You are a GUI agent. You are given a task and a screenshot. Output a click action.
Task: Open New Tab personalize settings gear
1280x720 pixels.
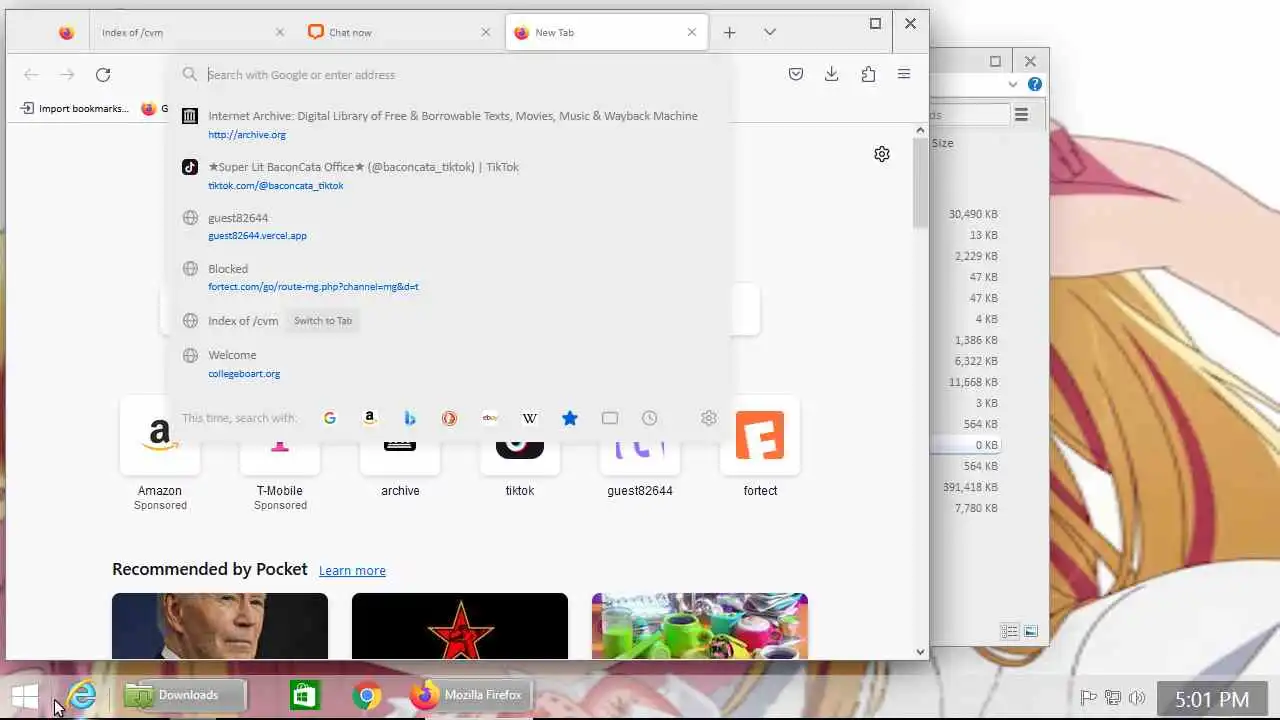882,154
